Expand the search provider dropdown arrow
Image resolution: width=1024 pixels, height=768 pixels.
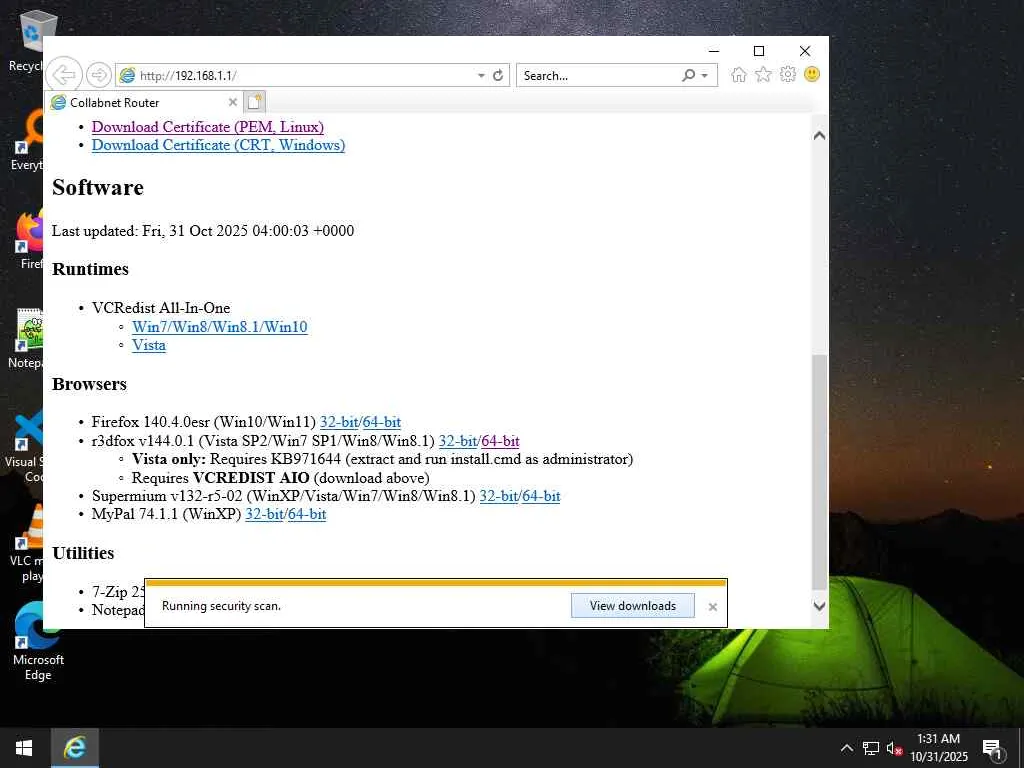(x=705, y=76)
